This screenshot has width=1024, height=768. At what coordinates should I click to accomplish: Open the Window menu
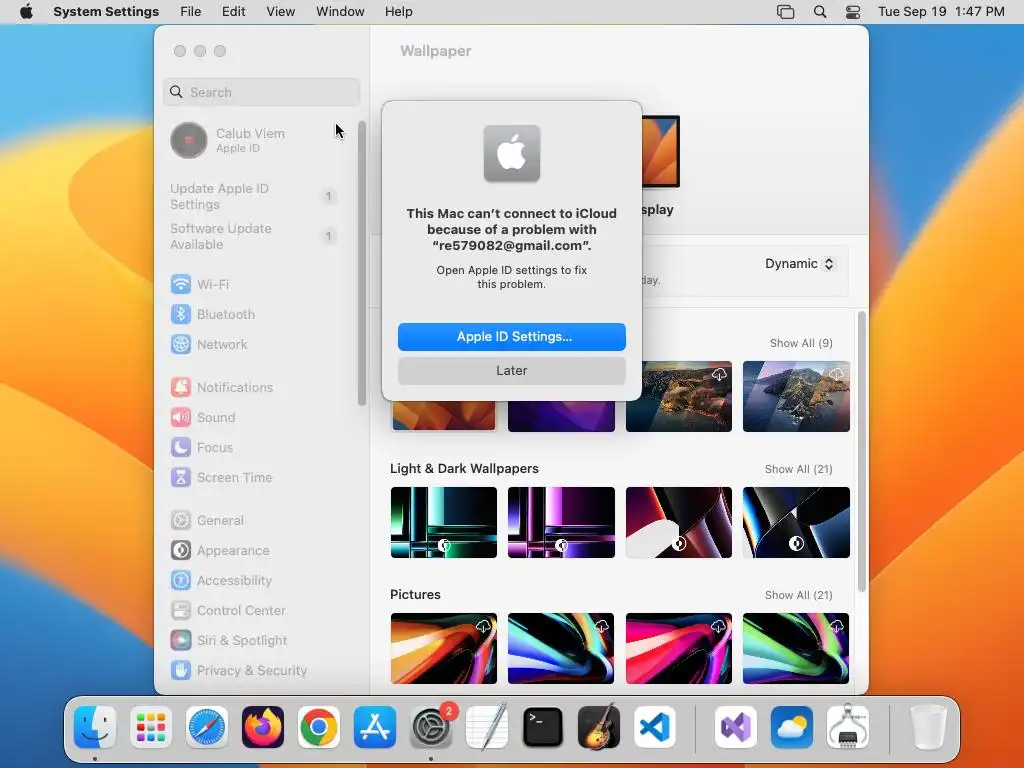(340, 12)
